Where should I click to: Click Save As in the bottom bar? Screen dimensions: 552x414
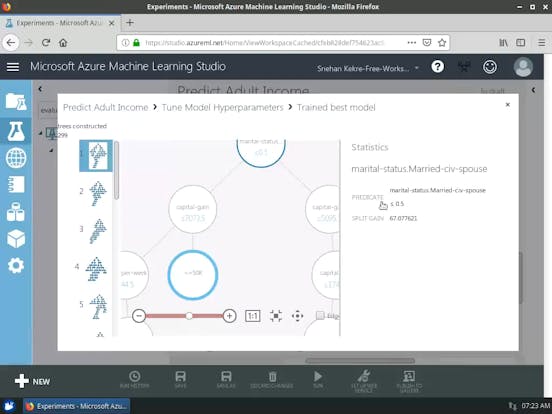(x=226, y=380)
